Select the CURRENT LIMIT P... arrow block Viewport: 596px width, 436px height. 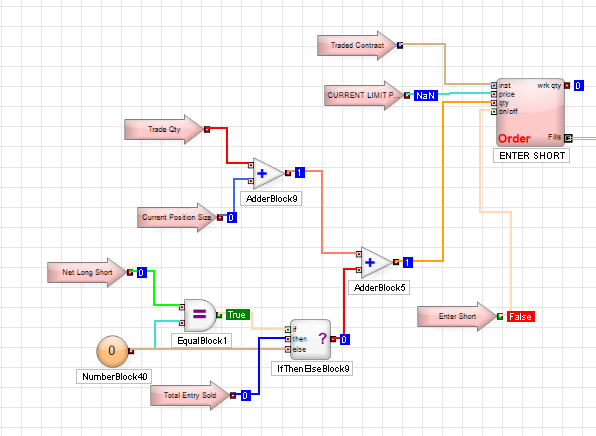point(364,95)
